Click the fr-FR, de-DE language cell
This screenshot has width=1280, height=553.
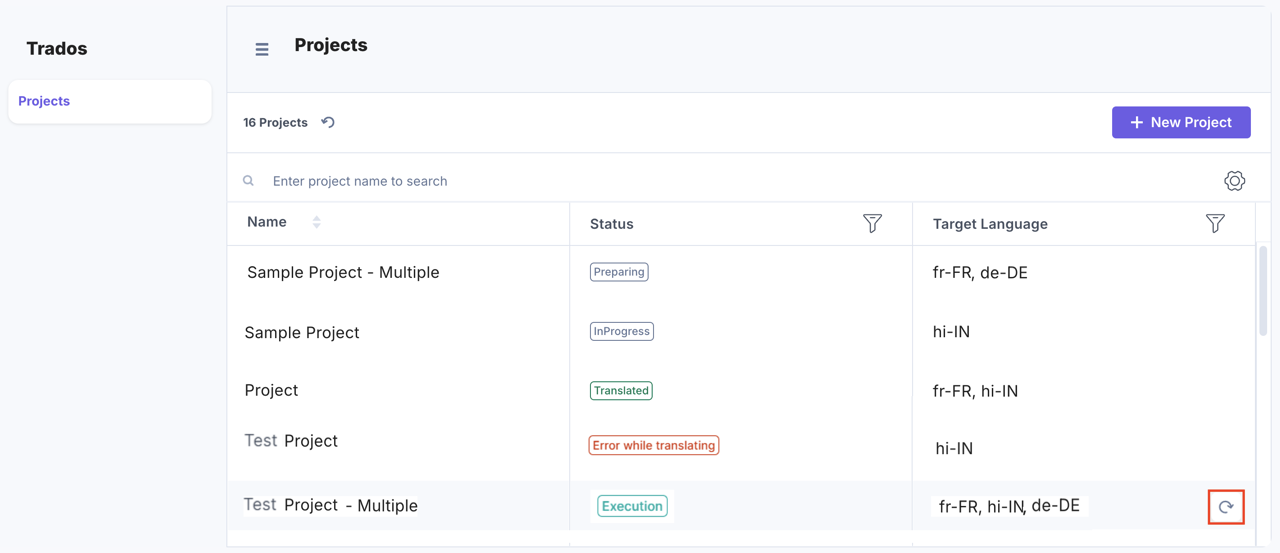[x=980, y=272]
